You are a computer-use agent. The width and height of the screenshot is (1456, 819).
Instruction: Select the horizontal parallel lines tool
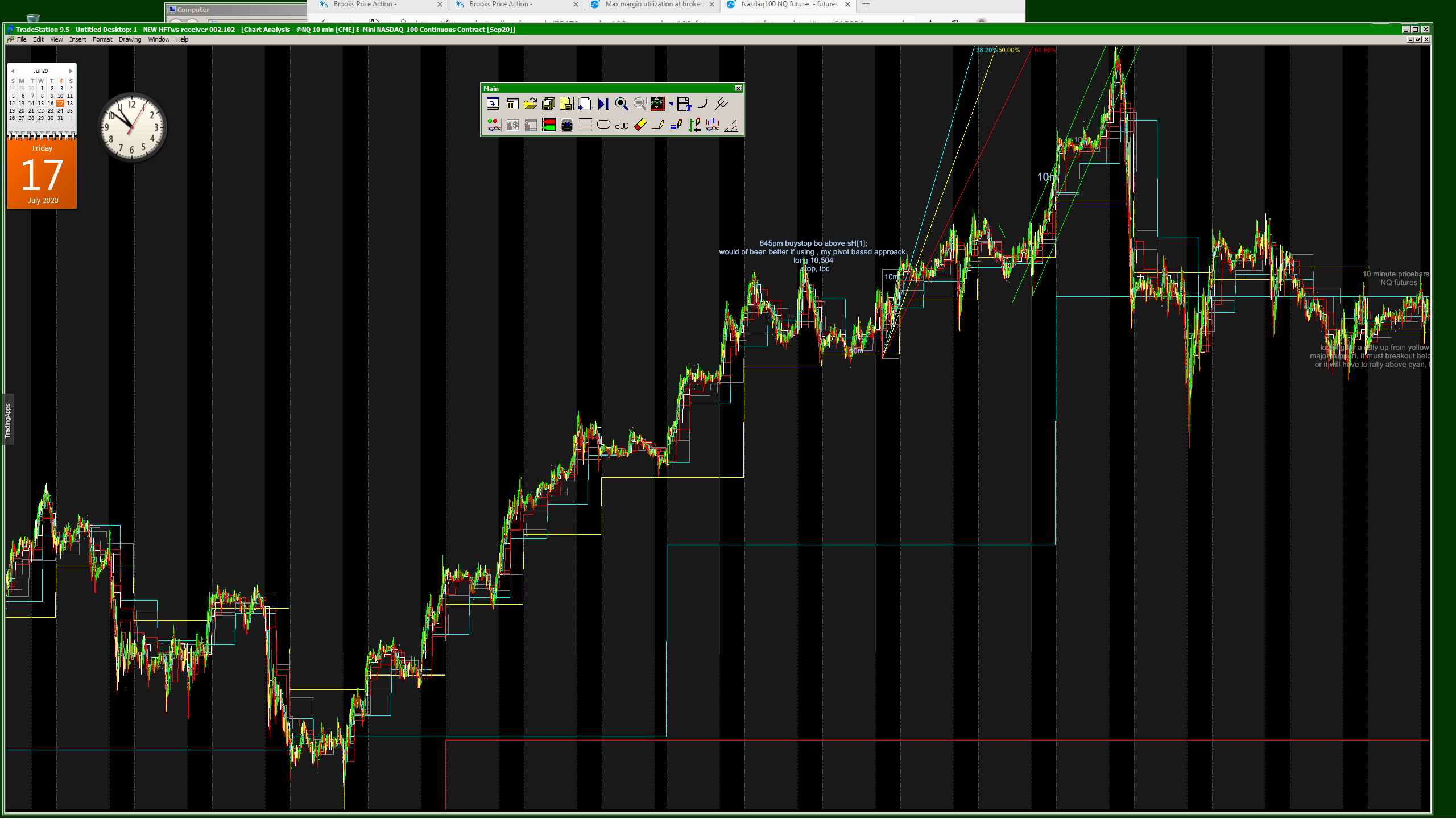(x=585, y=125)
